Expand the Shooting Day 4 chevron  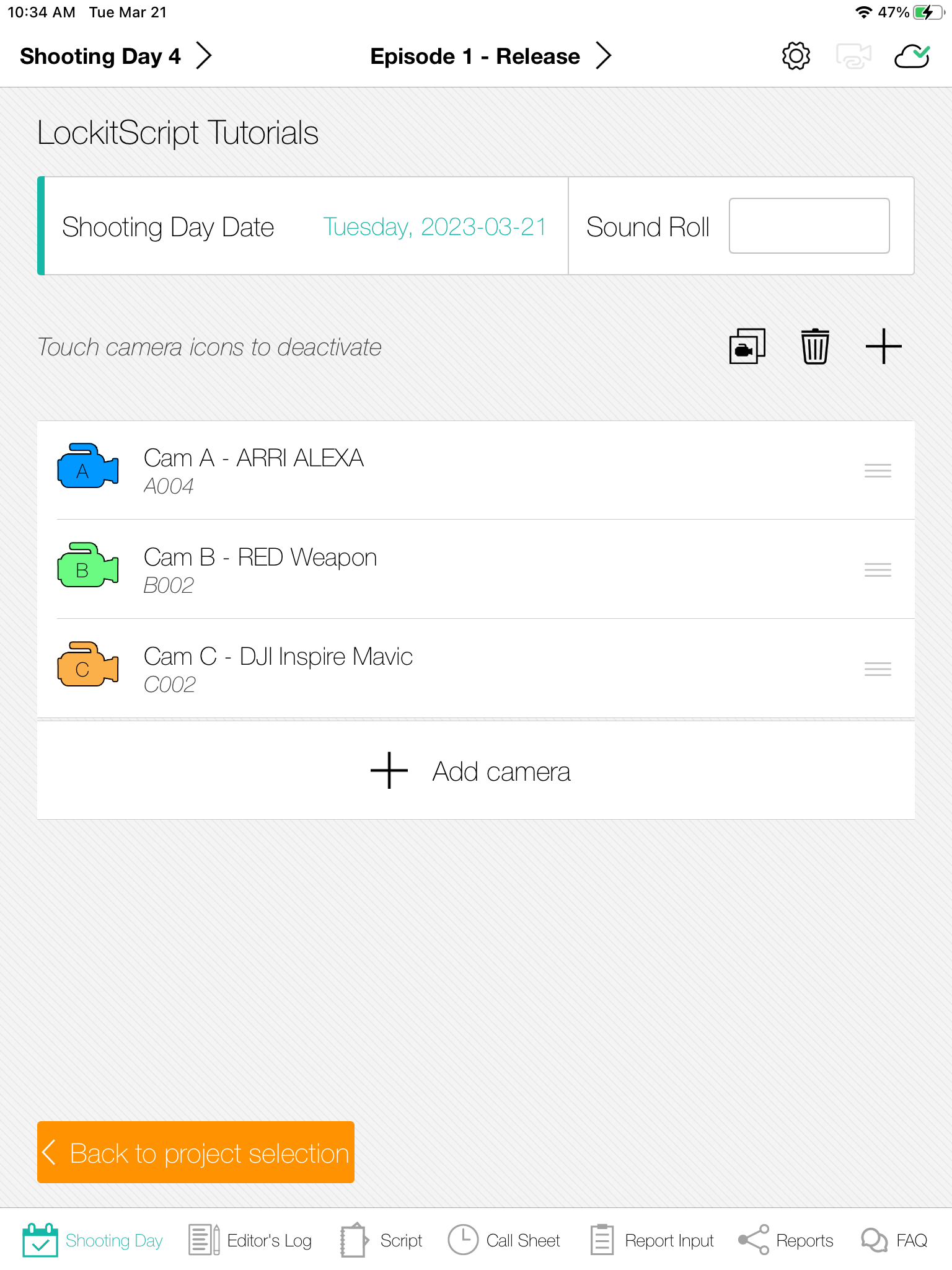coord(204,56)
